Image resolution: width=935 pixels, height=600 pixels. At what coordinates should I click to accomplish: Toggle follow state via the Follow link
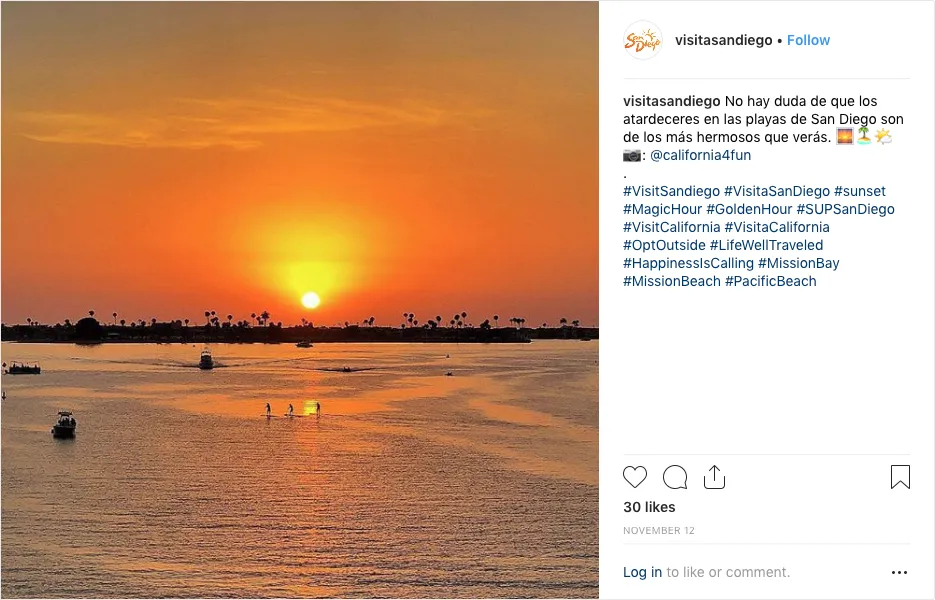[x=807, y=40]
